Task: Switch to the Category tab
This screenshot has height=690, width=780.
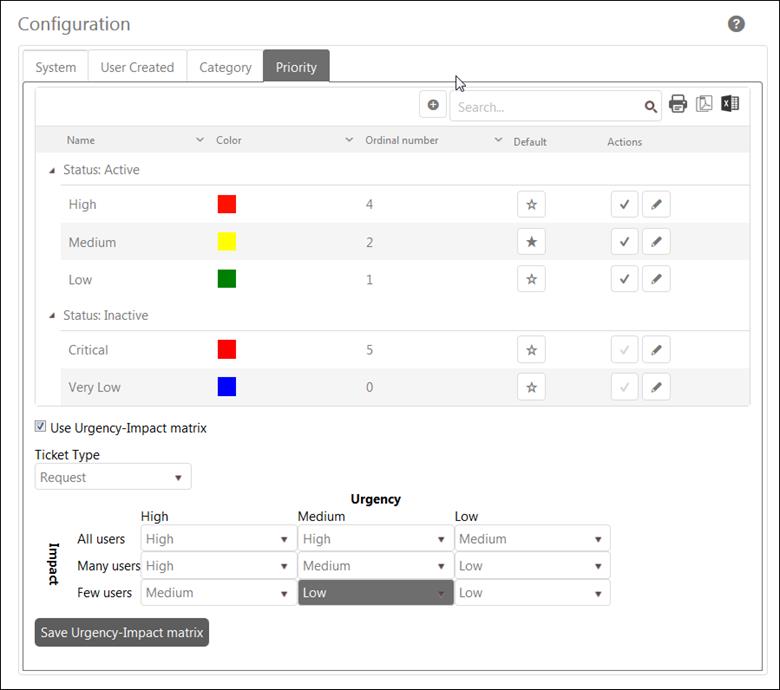Action: [225, 67]
